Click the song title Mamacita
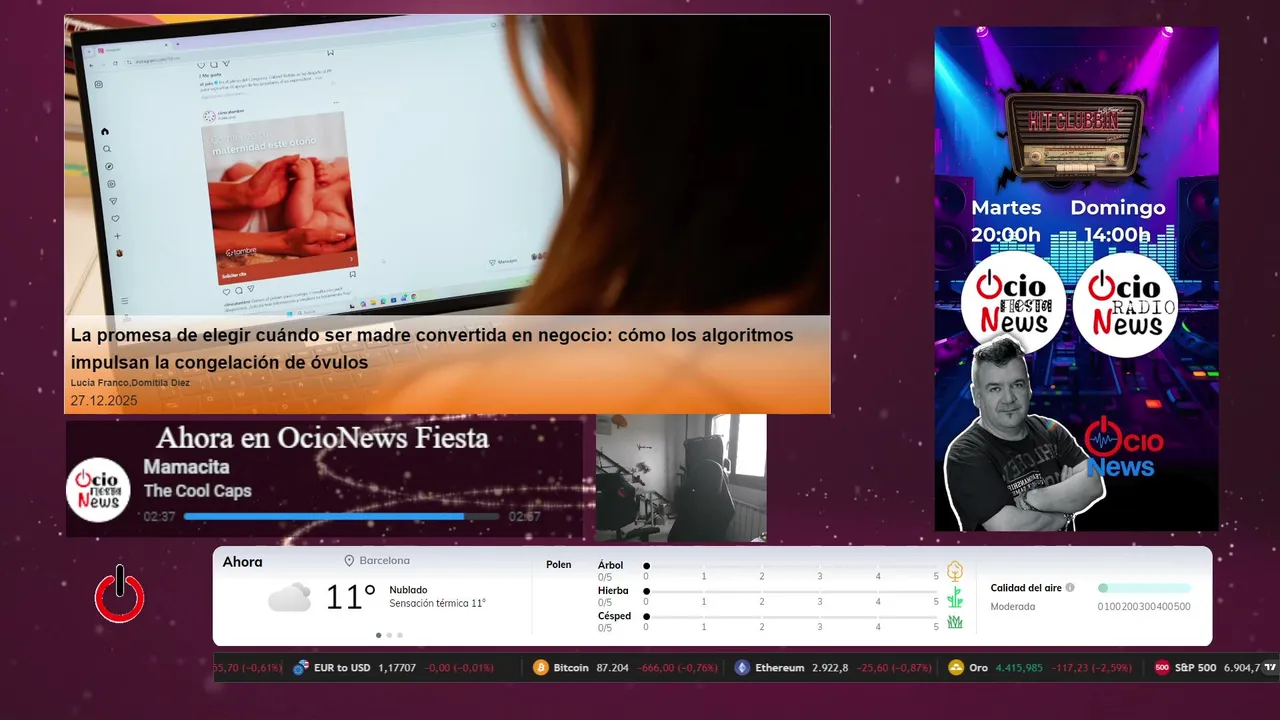The height and width of the screenshot is (720, 1280). [x=186, y=467]
